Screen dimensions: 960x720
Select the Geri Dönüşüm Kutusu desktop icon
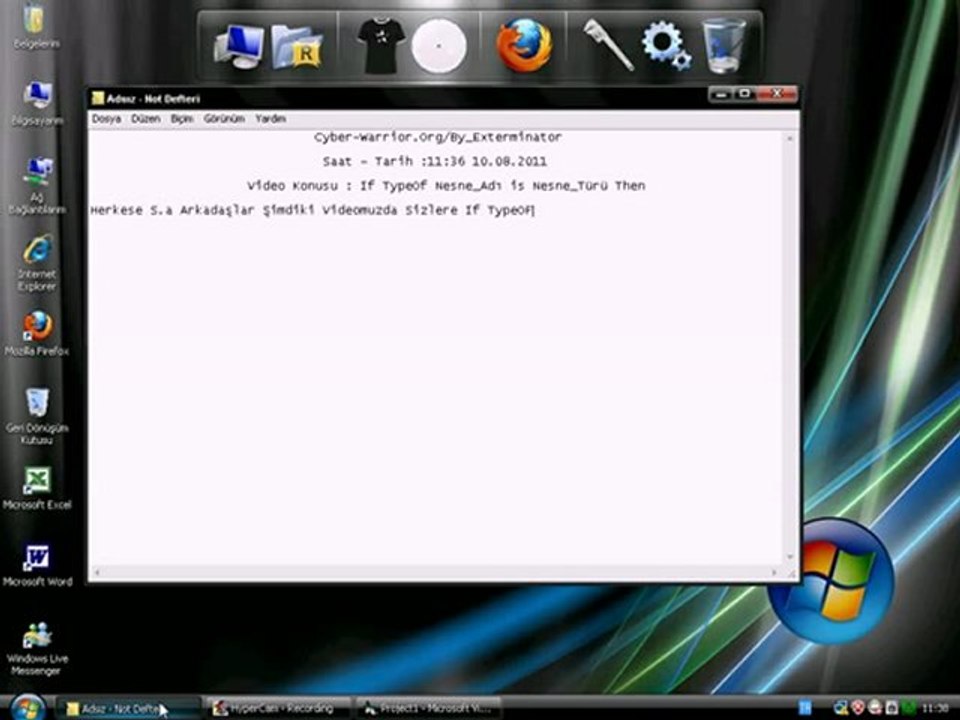pyautogui.click(x=37, y=416)
